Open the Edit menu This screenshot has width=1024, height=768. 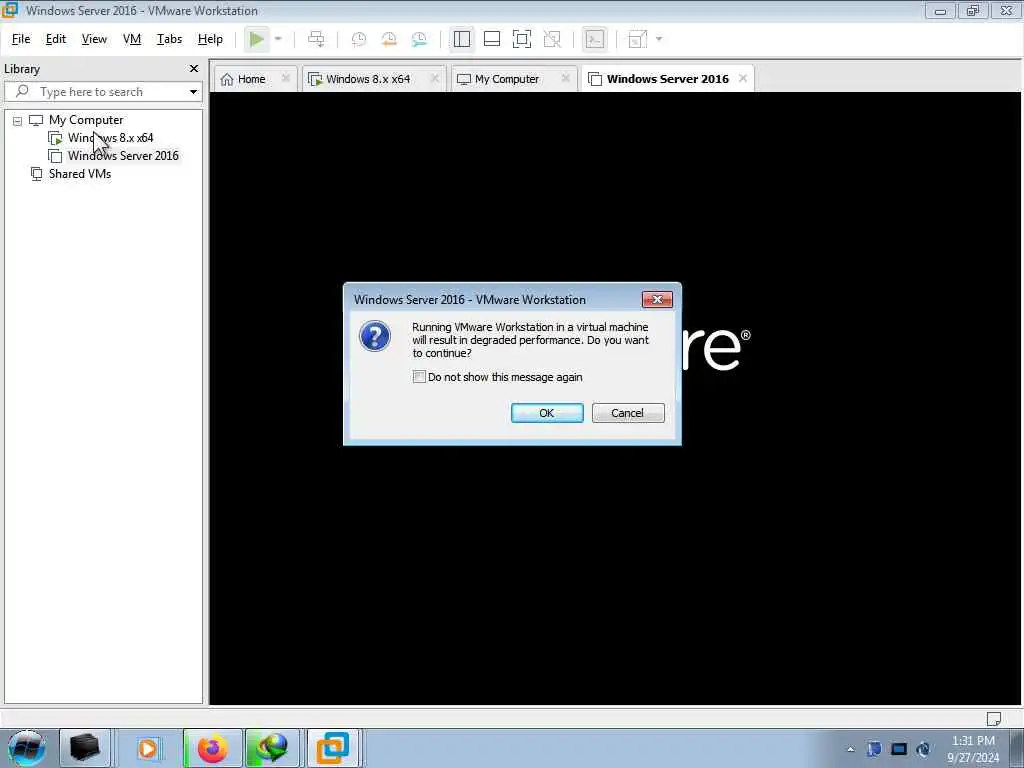tap(56, 39)
